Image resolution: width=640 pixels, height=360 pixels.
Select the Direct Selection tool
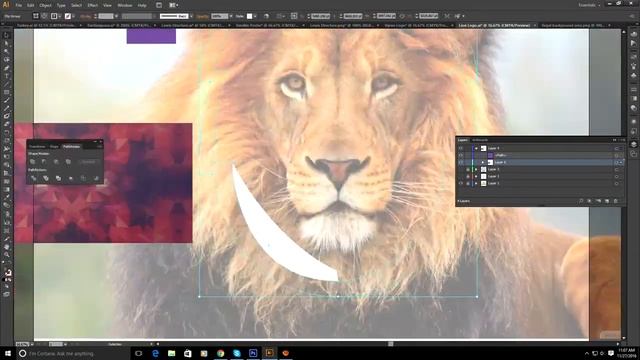pos(7,44)
